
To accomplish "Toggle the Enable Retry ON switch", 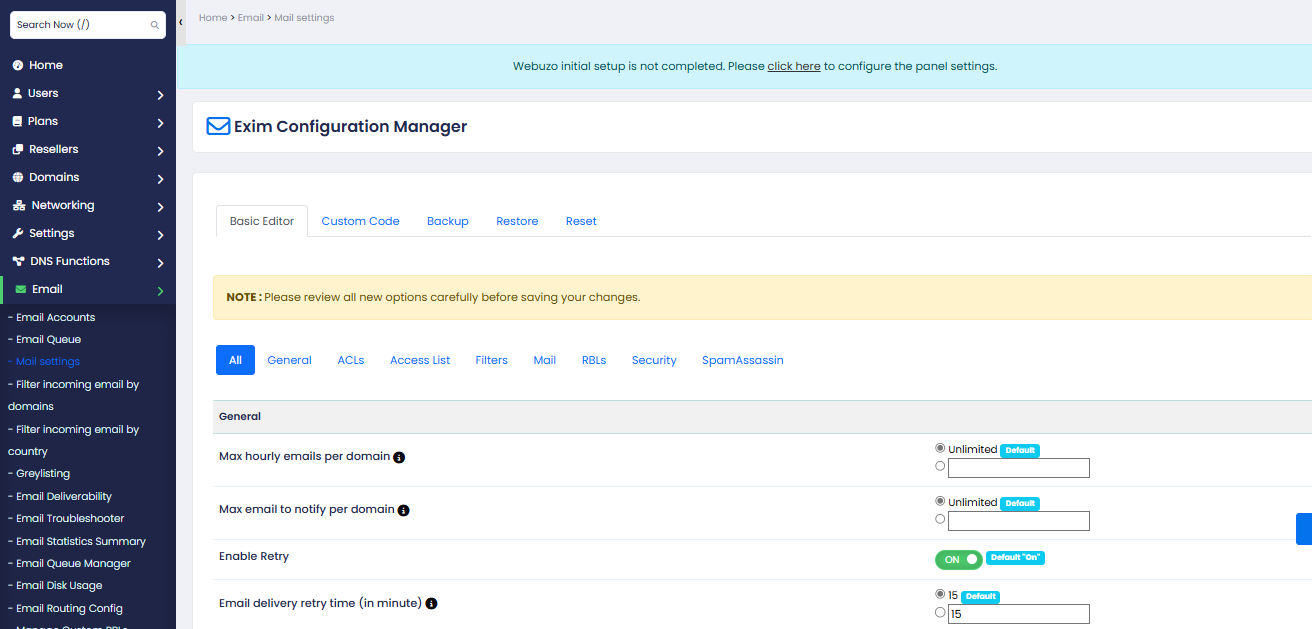I will tap(958, 559).
